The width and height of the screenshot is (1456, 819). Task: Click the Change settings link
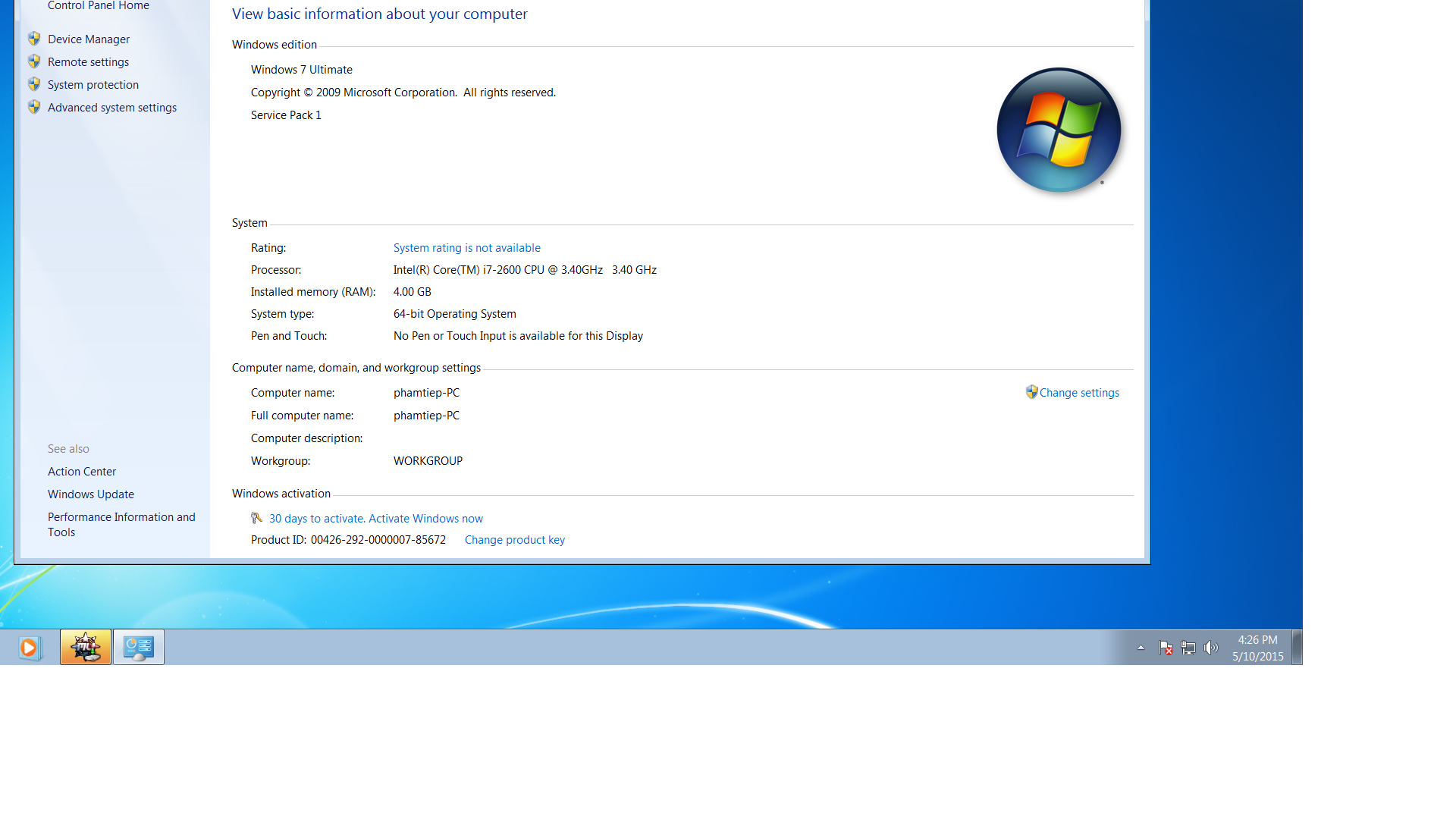click(x=1079, y=393)
